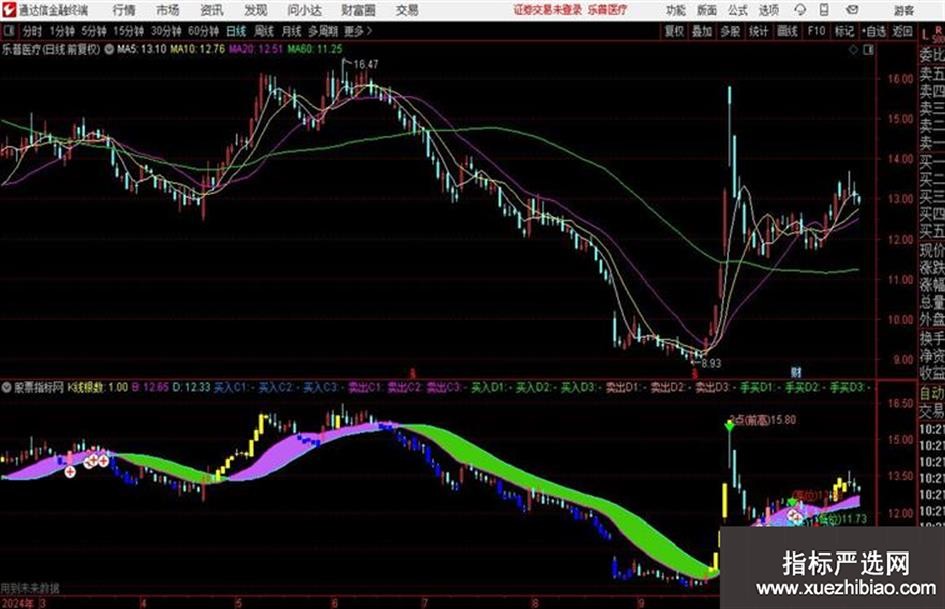Click the MA60: 11.25 value
This screenshot has height=609, width=945.
[315, 49]
